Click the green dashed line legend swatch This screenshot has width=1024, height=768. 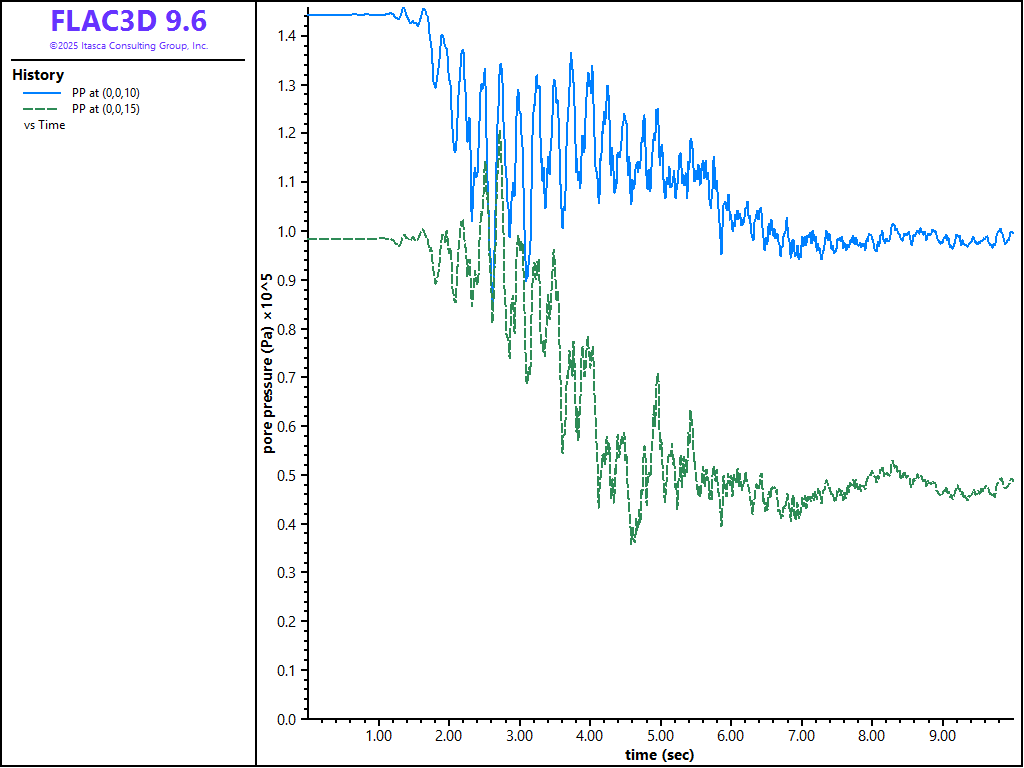pyautogui.click(x=42, y=108)
